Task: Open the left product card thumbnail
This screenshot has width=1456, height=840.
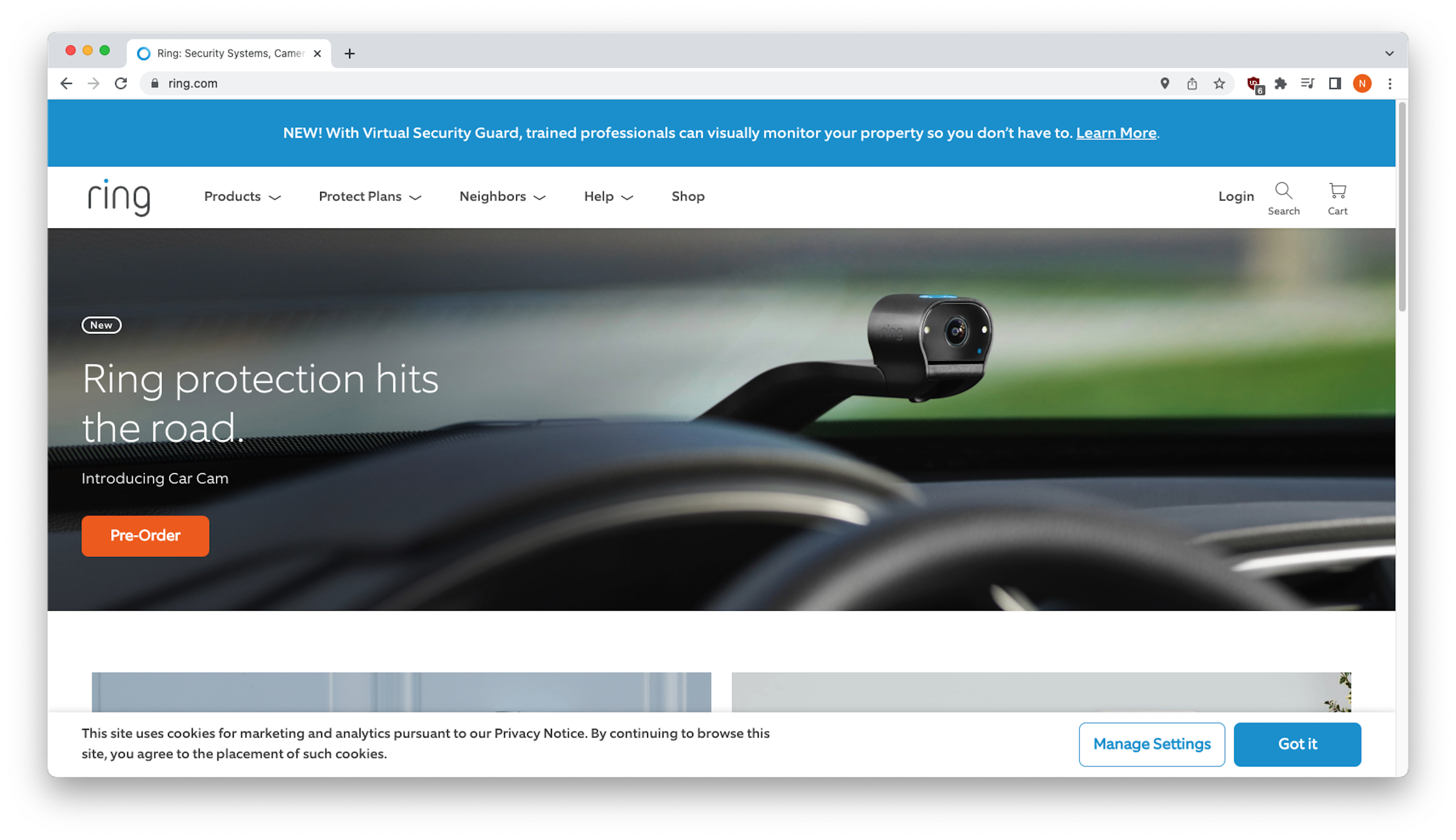Action: coord(401,692)
